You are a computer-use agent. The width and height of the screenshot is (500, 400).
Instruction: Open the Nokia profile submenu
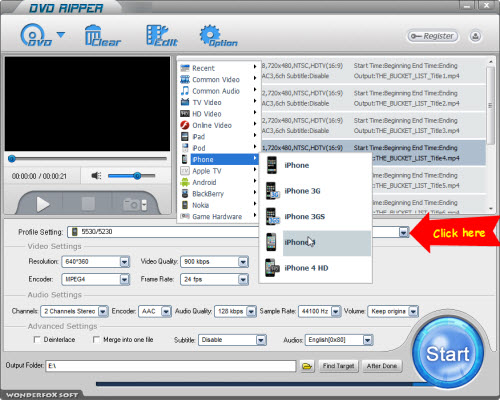pos(219,205)
